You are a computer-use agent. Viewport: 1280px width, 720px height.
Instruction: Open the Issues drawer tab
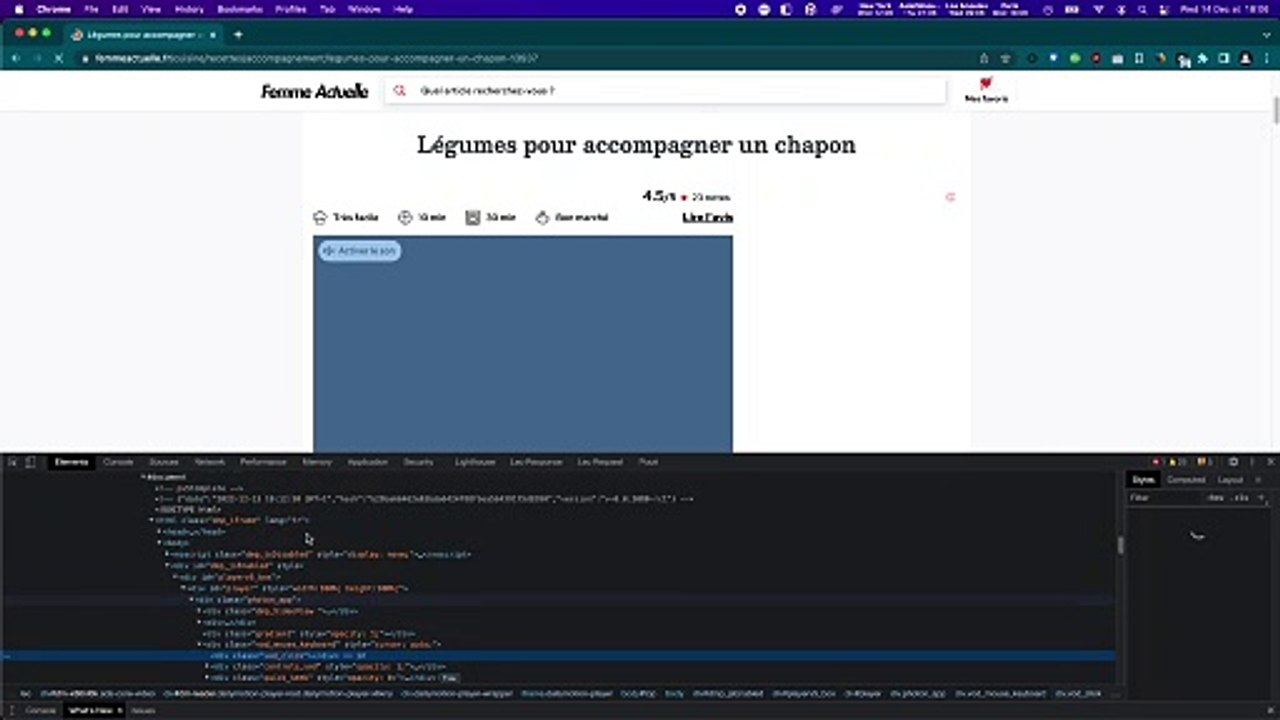tap(143, 710)
